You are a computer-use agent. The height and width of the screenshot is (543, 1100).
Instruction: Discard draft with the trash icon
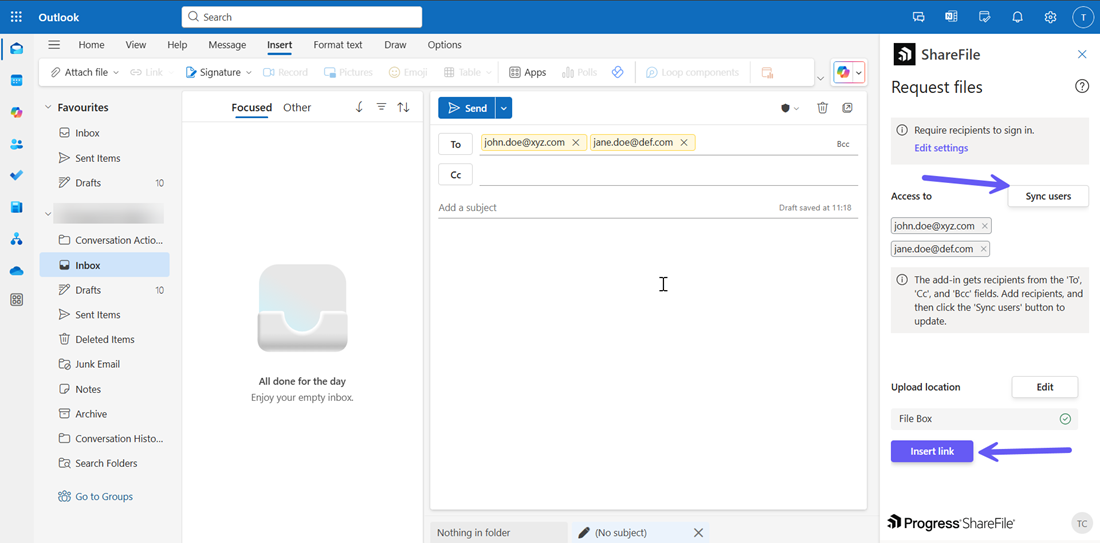click(822, 108)
